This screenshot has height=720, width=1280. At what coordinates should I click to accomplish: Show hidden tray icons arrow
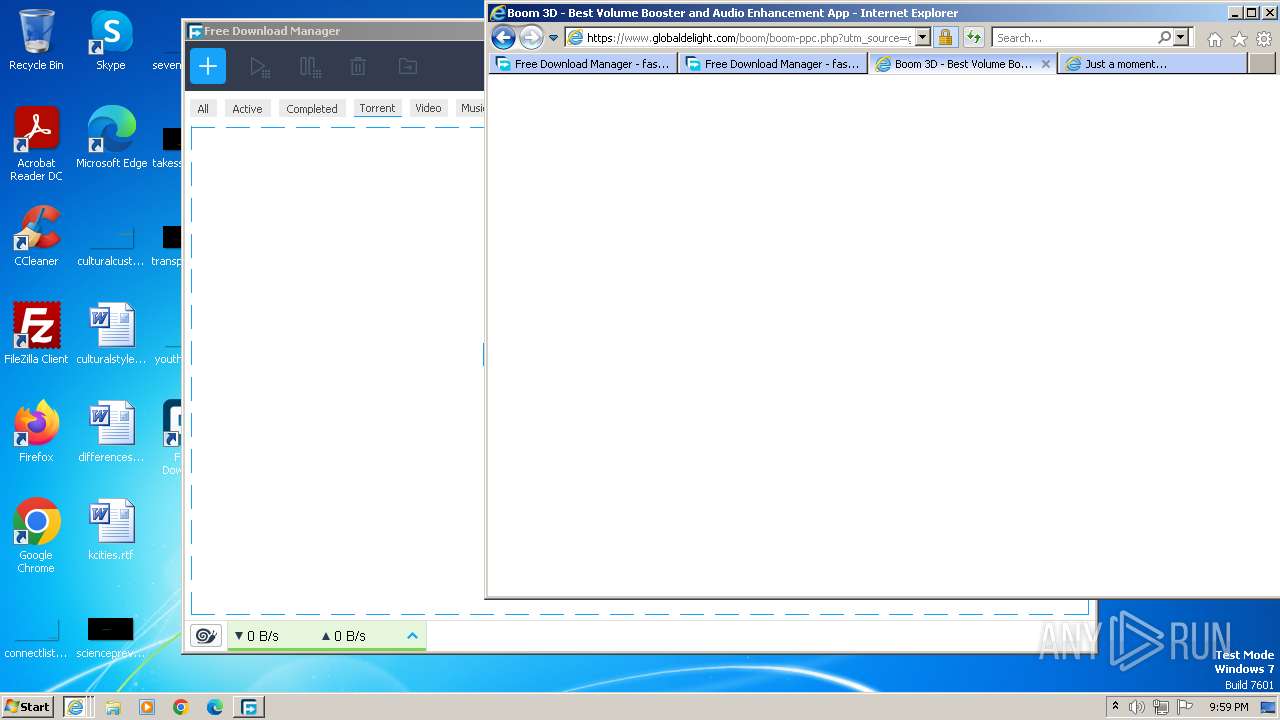(x=1115, y=706)
